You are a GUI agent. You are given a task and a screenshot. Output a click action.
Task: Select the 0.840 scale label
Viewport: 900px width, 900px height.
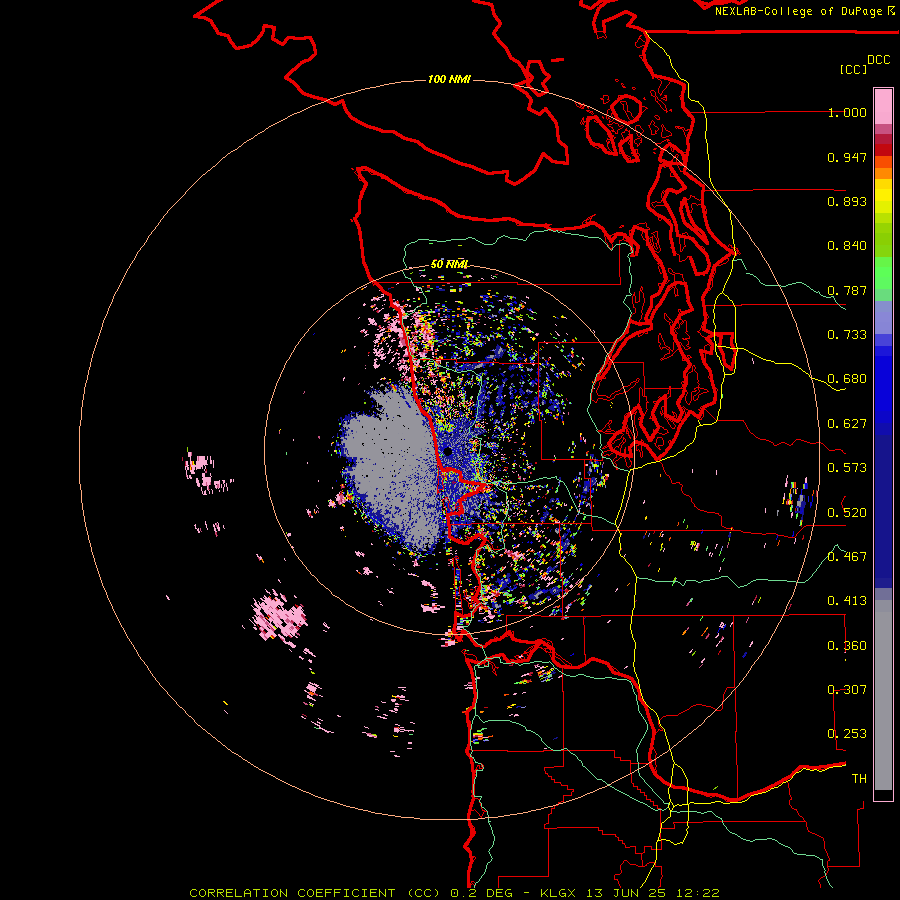(847, 246)
